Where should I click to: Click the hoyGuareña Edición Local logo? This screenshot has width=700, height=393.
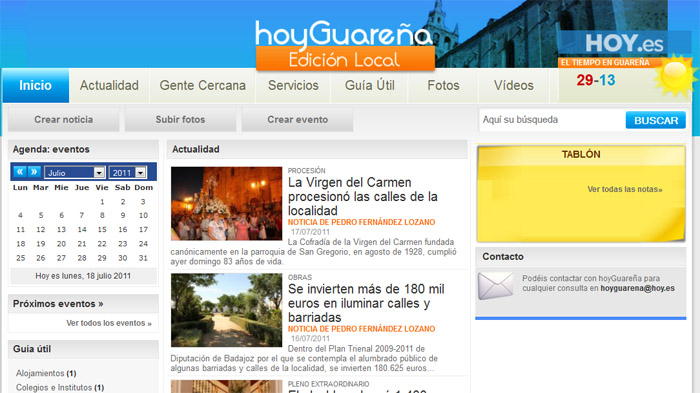(x=344, y=46)
